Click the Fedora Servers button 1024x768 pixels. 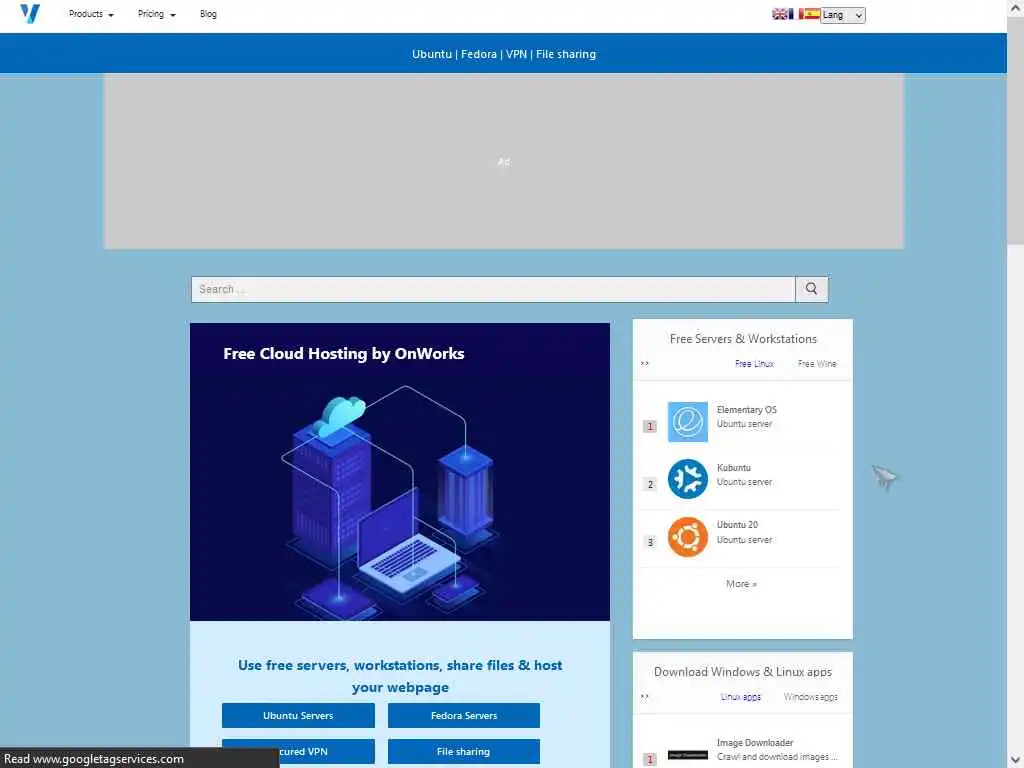coord(464,716)
